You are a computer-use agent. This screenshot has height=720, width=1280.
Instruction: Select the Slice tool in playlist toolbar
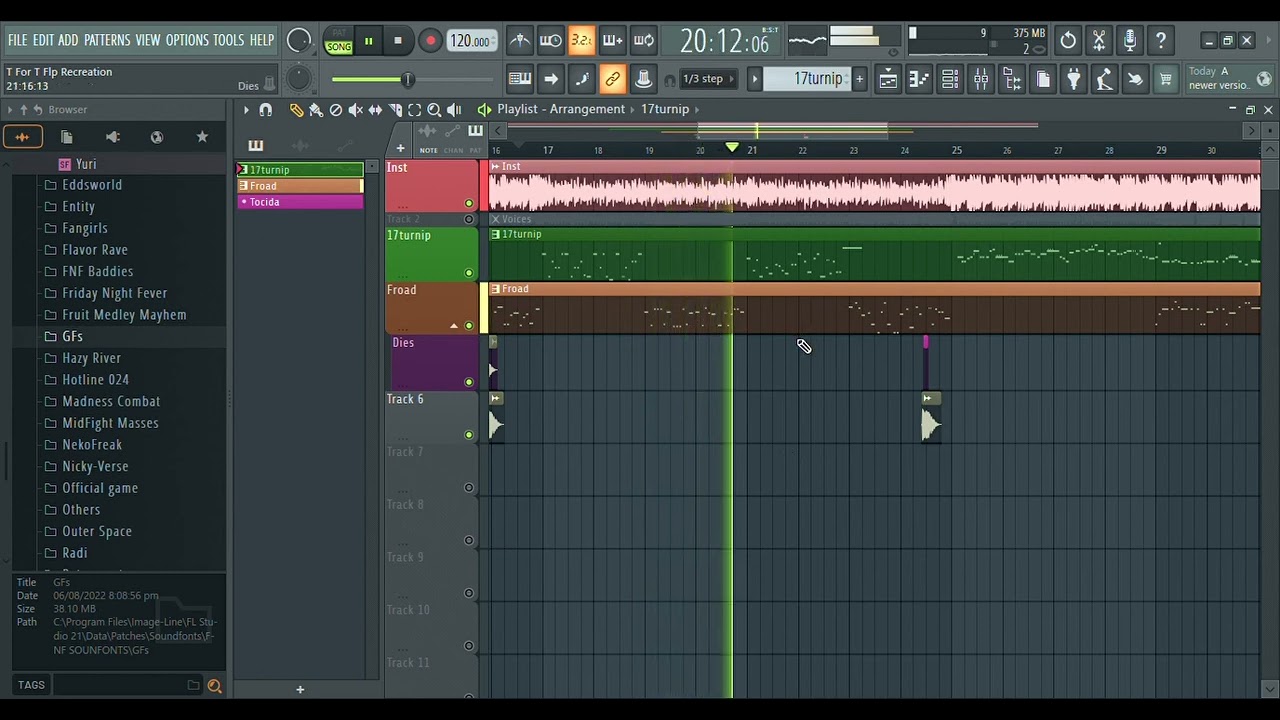[x=395, y=110]
